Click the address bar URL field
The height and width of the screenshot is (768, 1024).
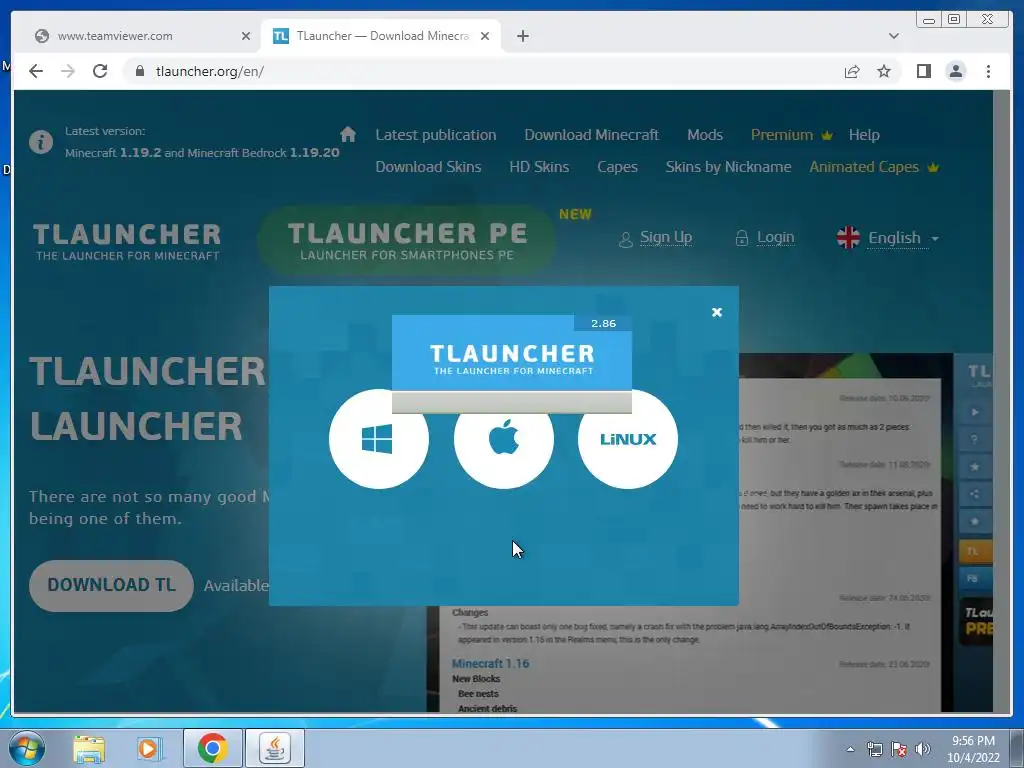pyautogui.click(x=483, y=71)
